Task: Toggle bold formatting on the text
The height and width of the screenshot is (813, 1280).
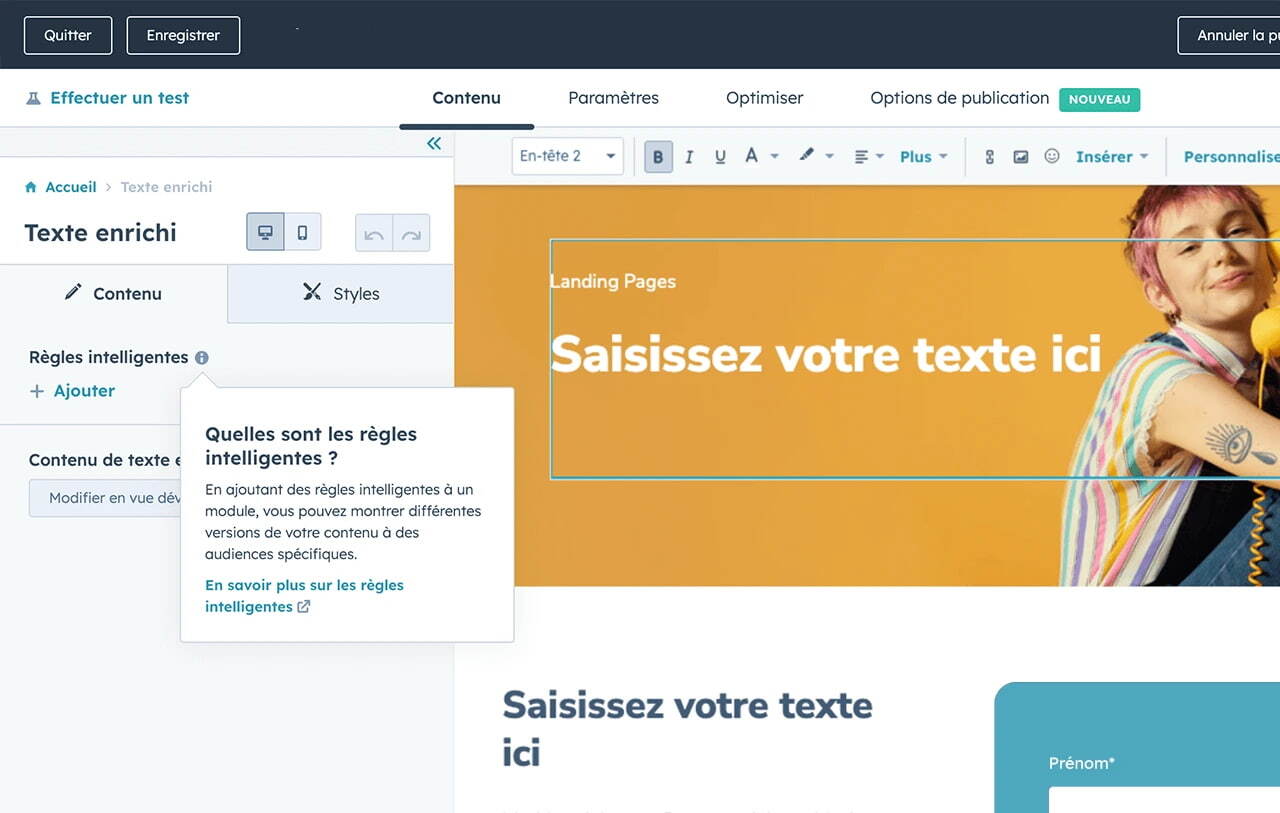Action: [658, 156]
